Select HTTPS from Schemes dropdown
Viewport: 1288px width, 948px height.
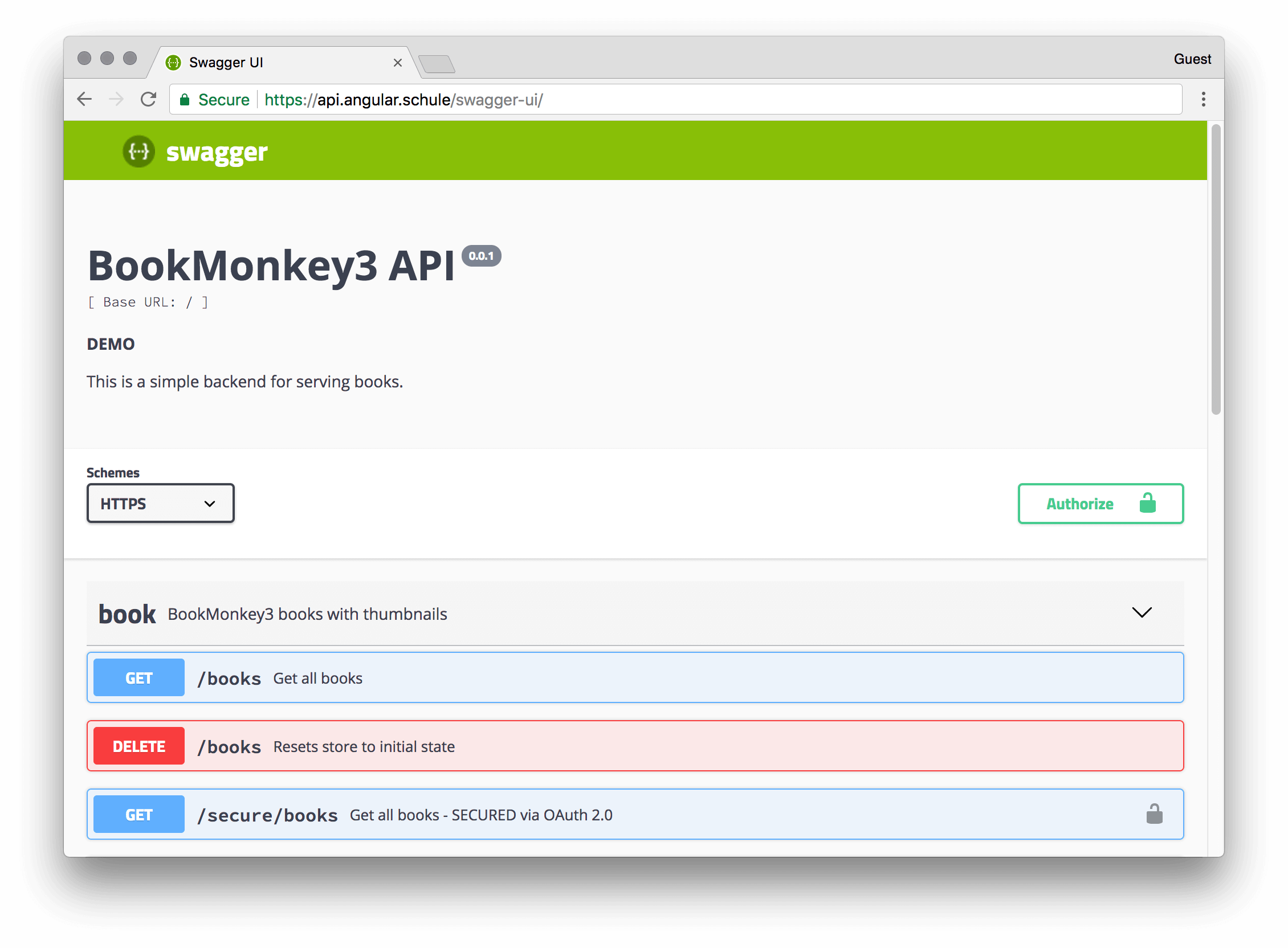click(159, 503)
